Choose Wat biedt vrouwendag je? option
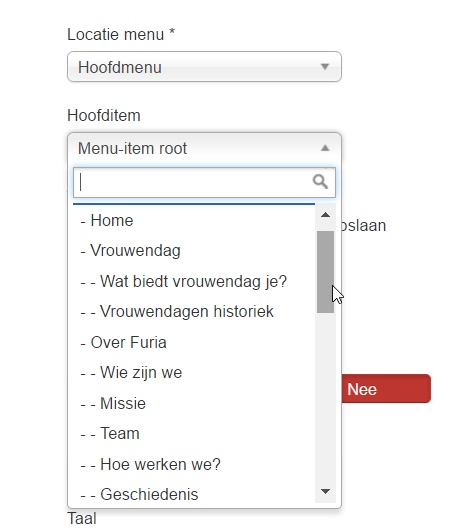460x530 pixels. [194, 281]
